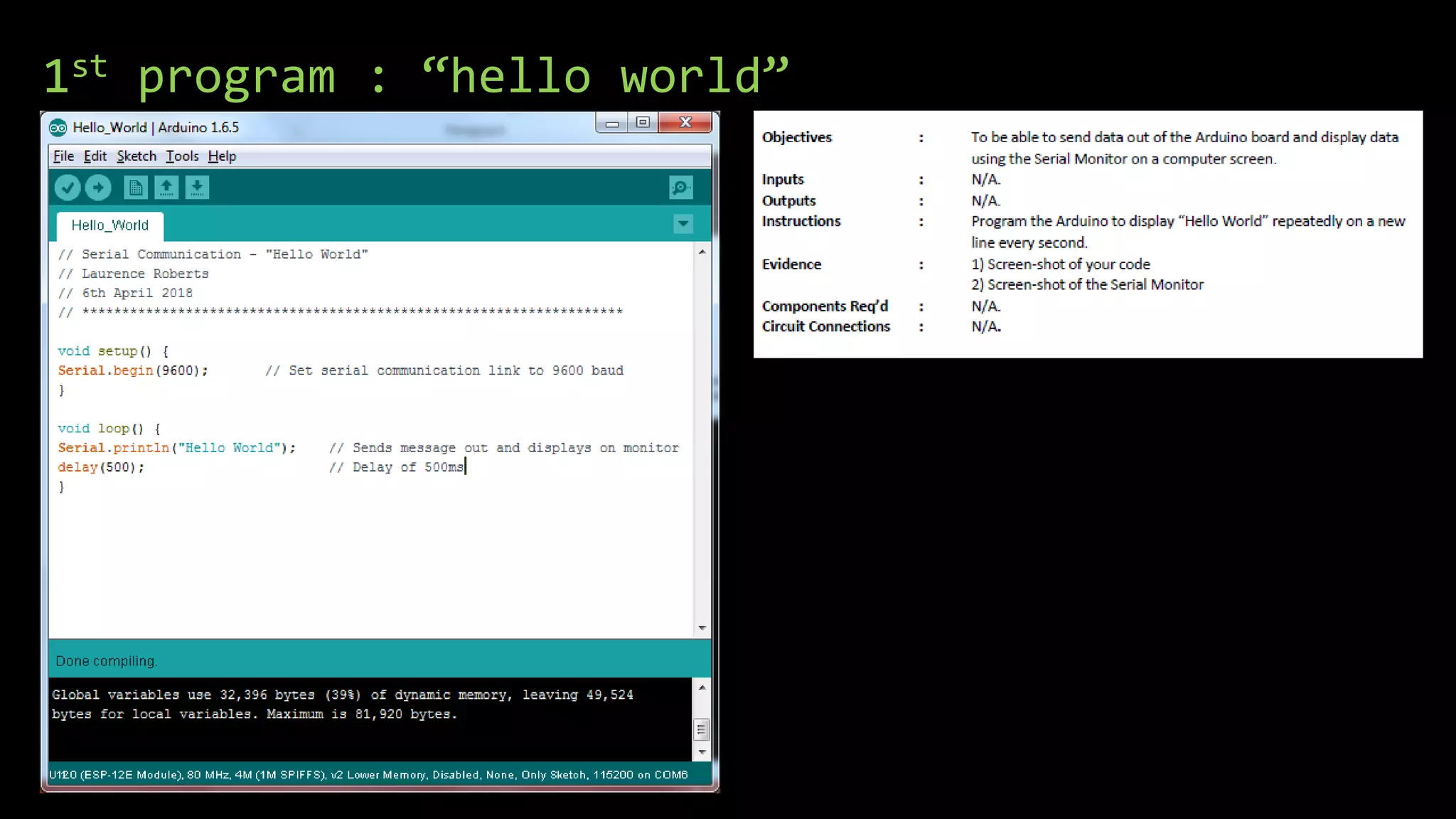Click the Sends message out comment
The image size is (1456, 819).
(x=504, y=449)
